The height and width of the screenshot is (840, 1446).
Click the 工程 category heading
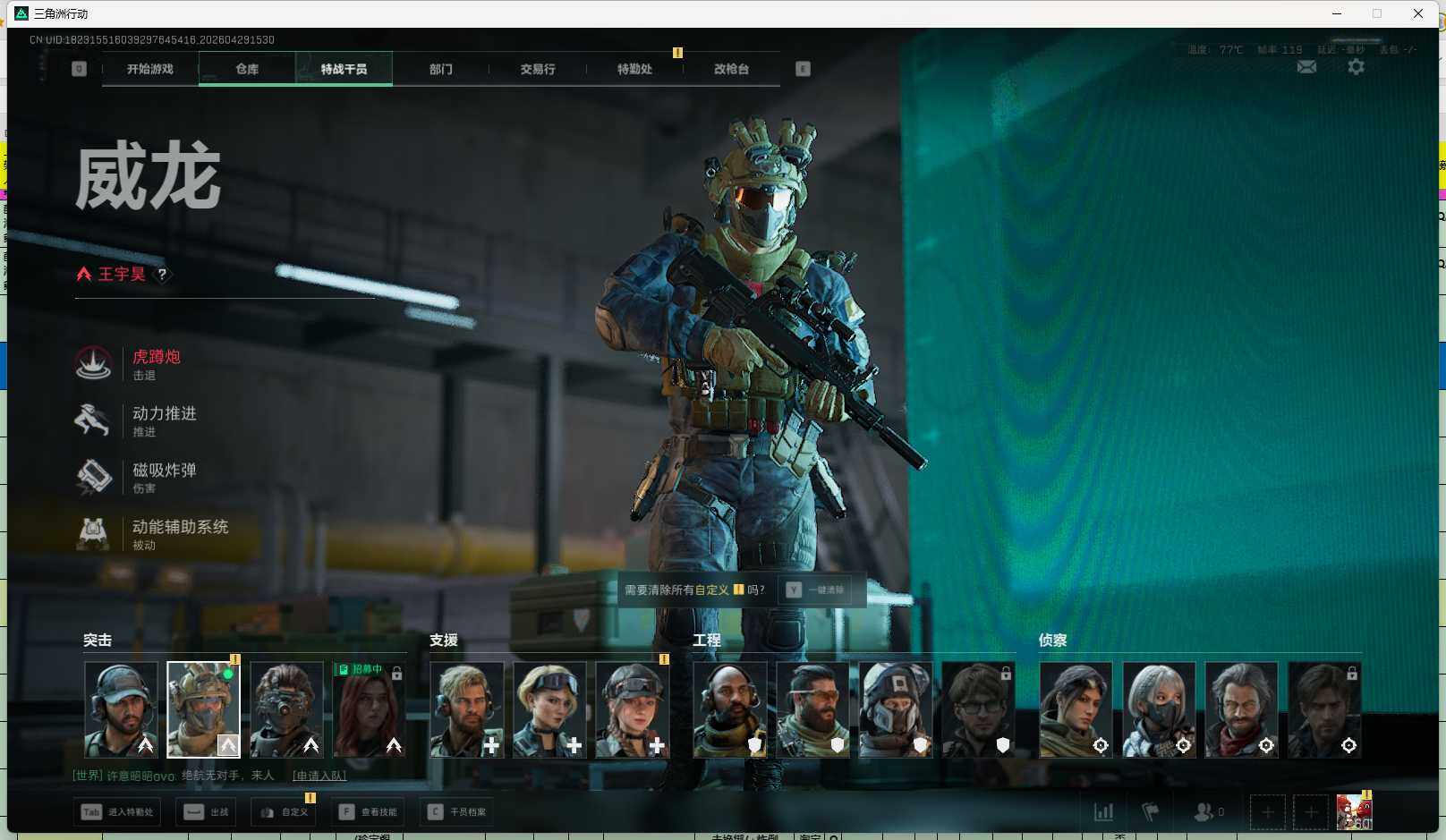click(707, 641)
